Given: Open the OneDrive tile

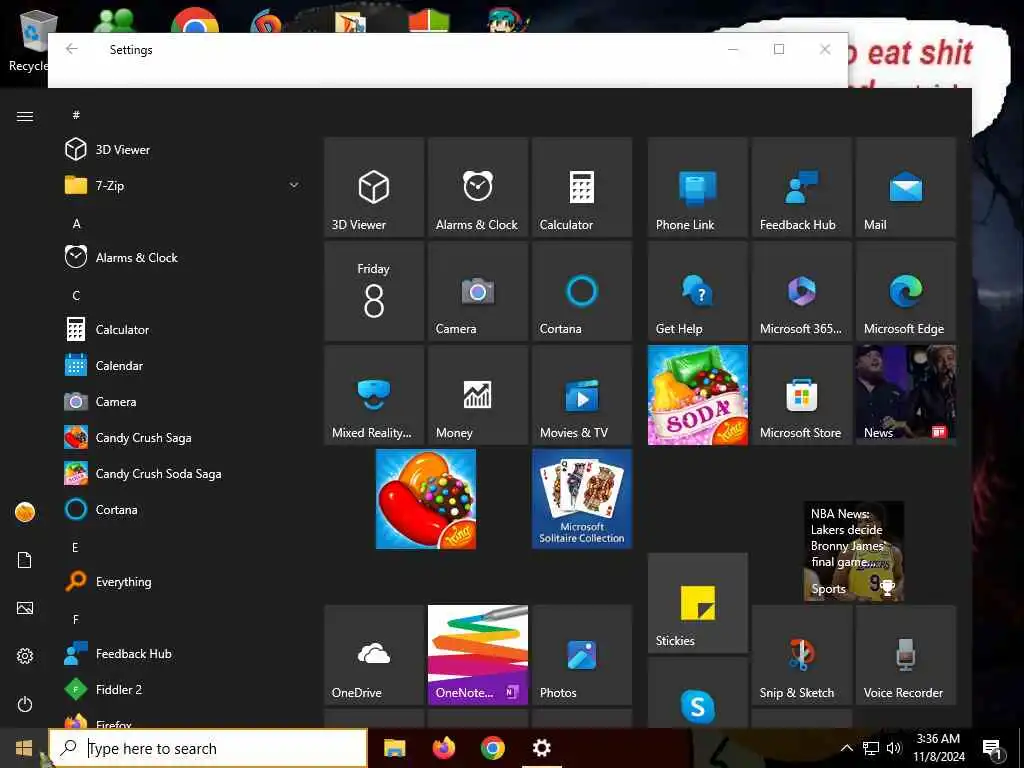Looking at the screenshot, I should coord(374,654).
